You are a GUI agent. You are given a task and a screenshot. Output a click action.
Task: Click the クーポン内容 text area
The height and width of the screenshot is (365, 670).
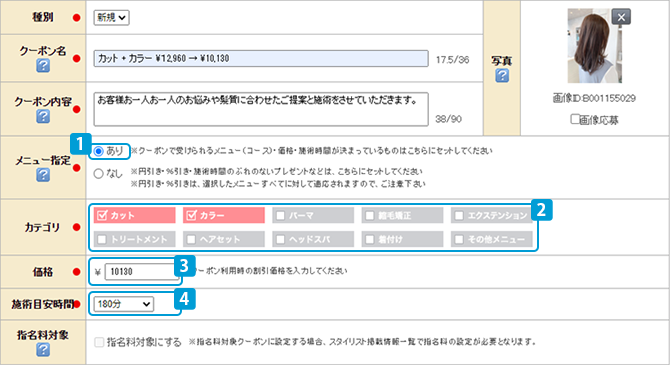pyautogui.click(x=261, y=109)
